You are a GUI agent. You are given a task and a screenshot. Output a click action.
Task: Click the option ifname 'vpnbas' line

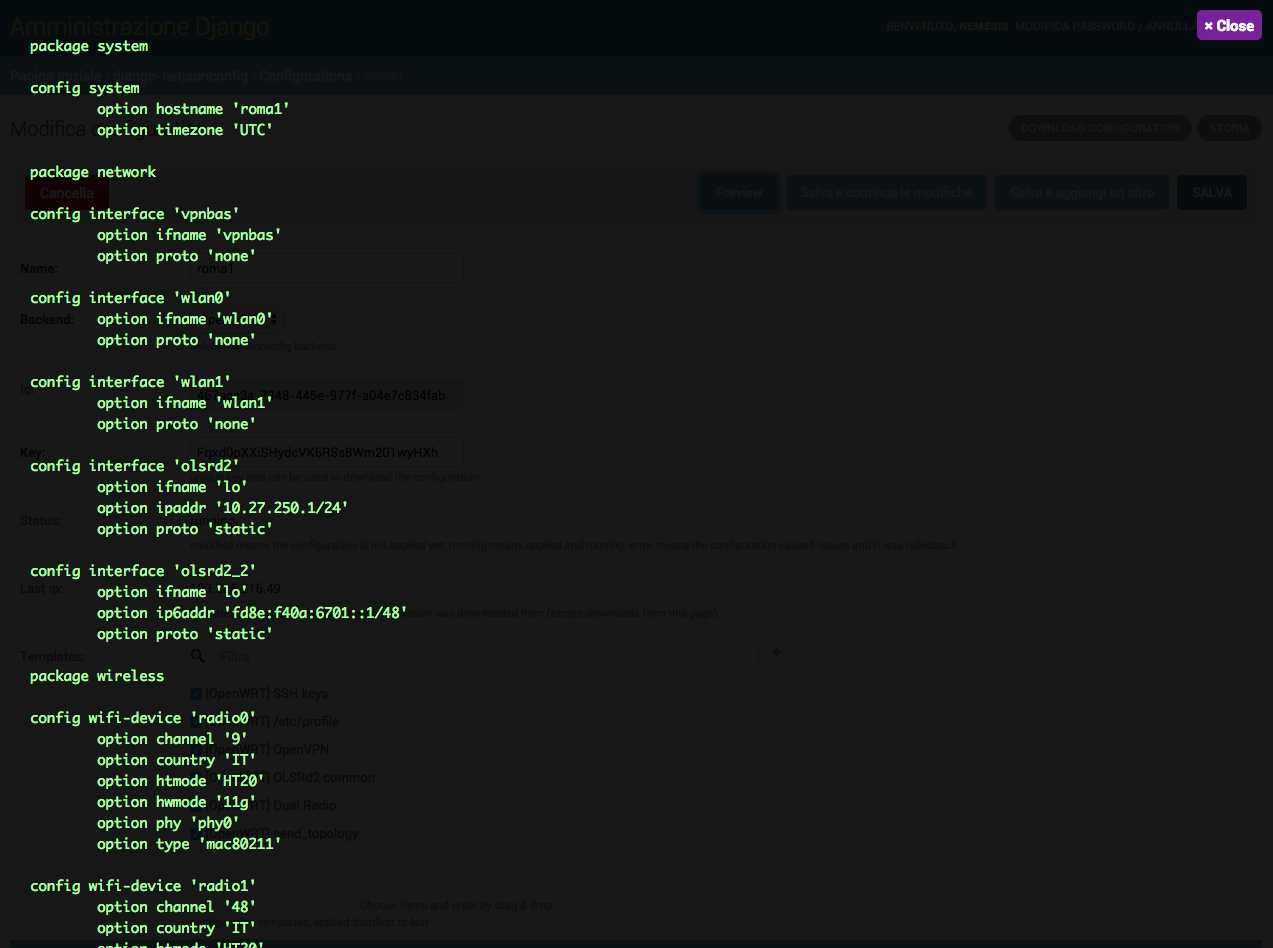189,235
